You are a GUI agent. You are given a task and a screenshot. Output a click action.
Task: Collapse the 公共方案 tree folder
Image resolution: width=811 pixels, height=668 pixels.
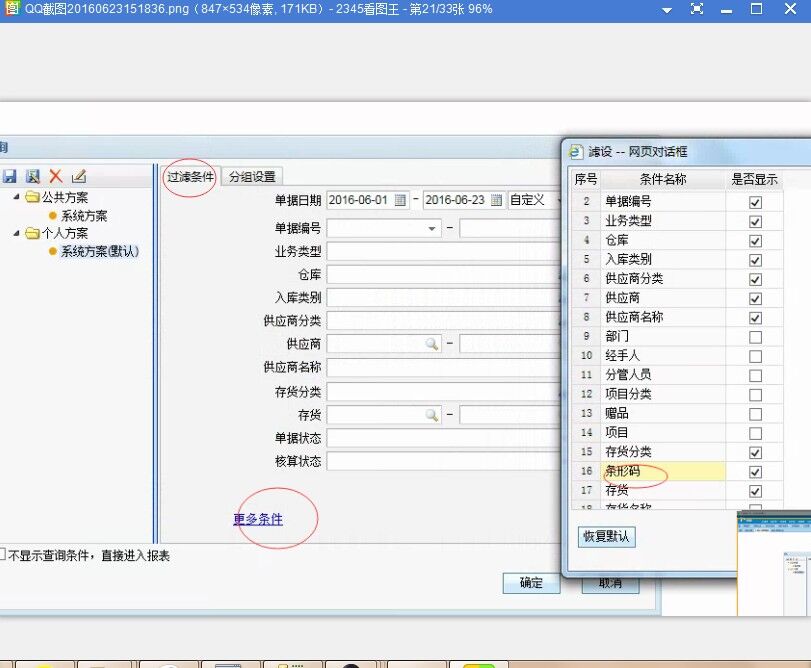click(x=17, y=197)
